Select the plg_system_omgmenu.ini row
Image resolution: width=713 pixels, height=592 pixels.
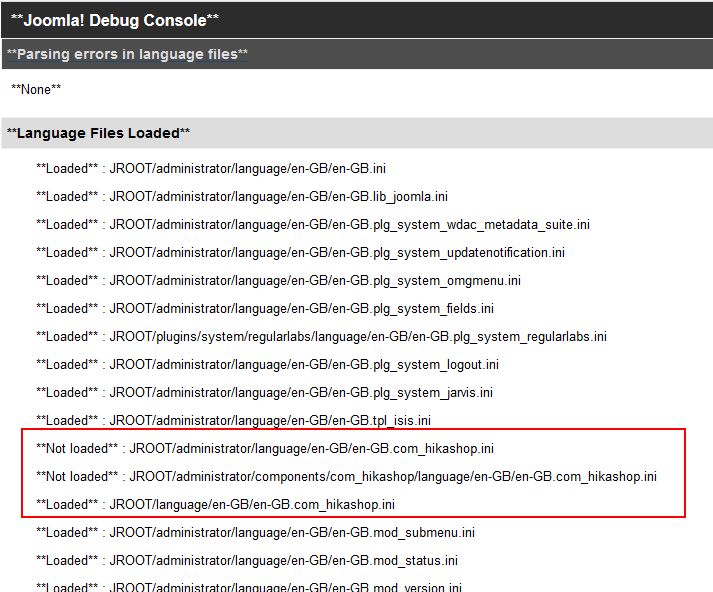tap(278, 281)
